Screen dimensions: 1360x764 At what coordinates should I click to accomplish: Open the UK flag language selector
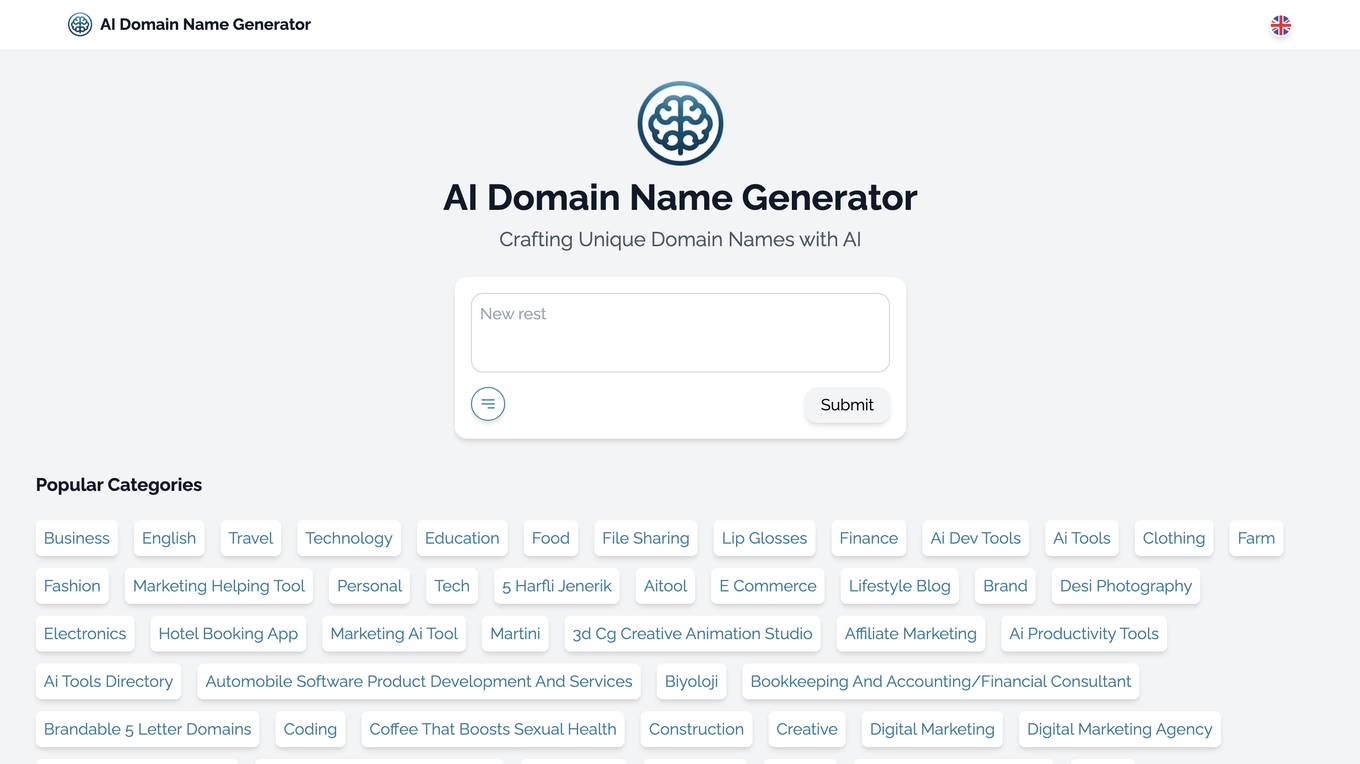pos(1281,25)
